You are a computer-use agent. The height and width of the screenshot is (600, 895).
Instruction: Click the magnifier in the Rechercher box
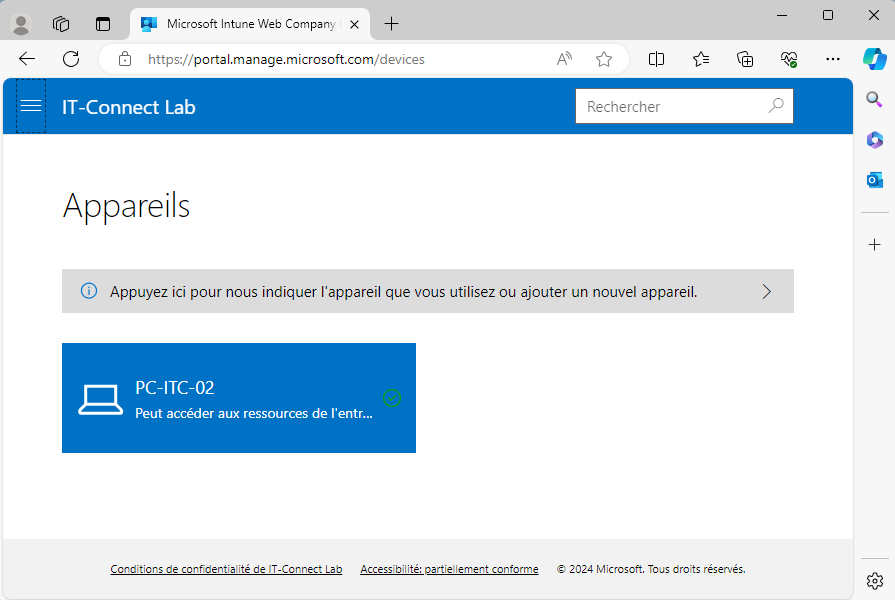tap(776, 106)
